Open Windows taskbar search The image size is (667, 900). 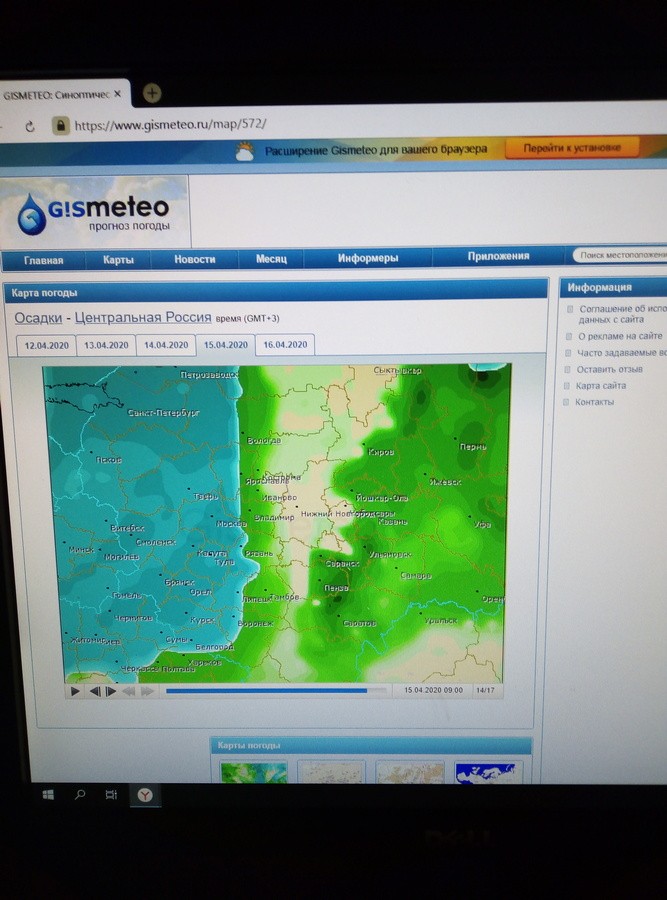click(x=80, y=795)
